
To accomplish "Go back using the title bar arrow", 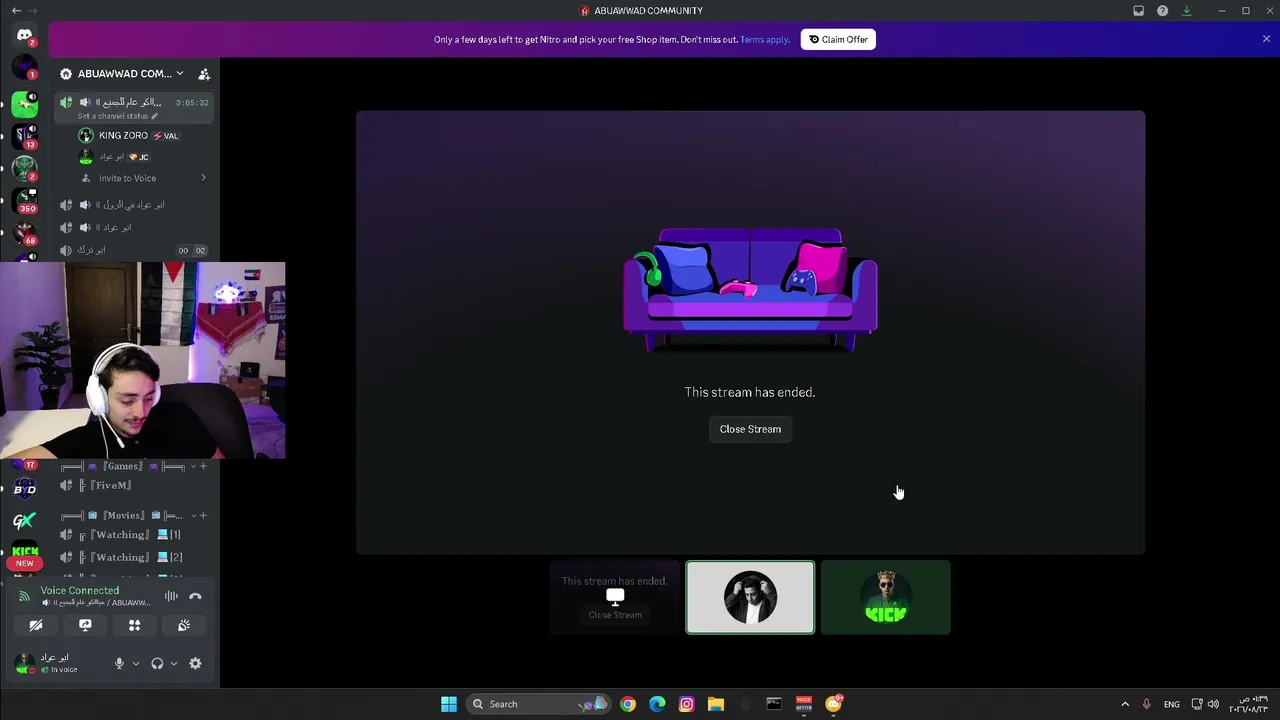I will [x=16, y=11].
